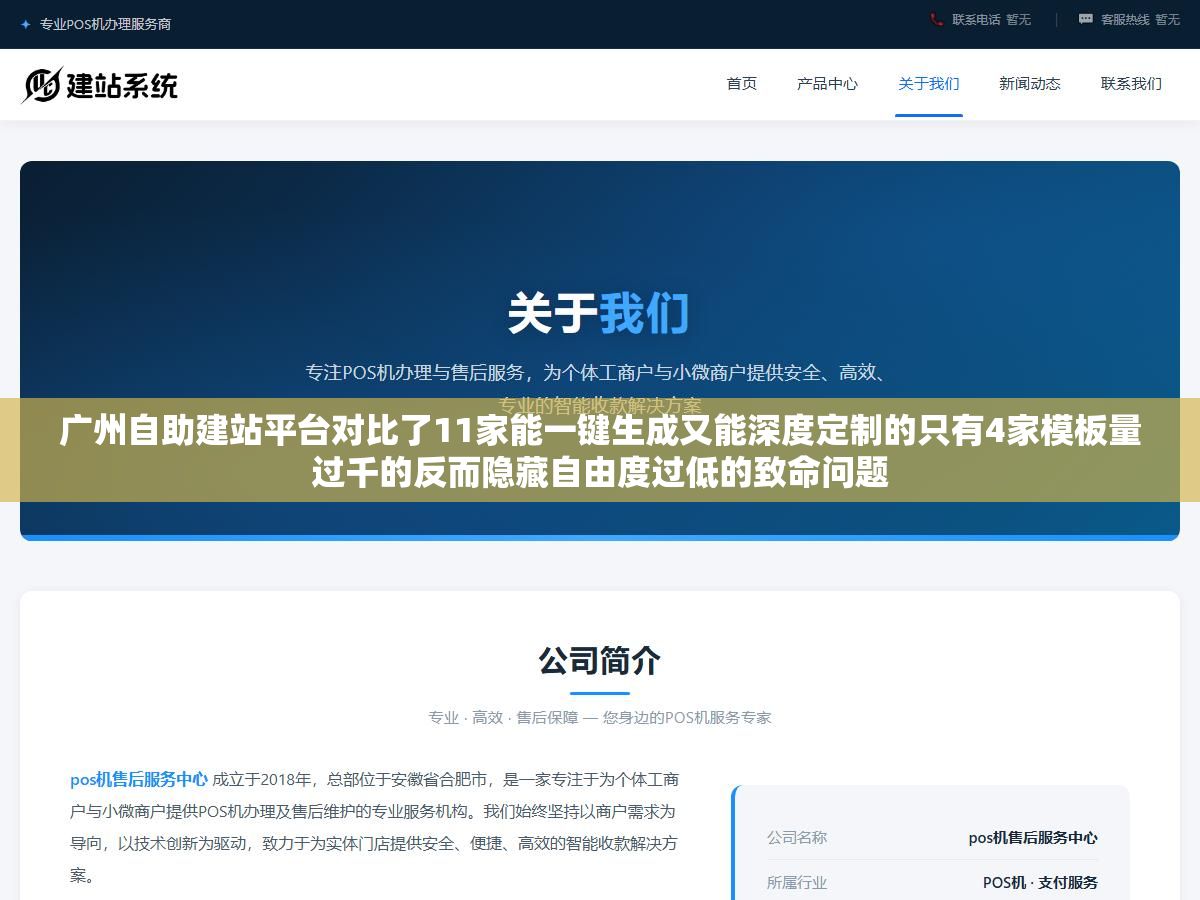
Task: Go to 产品中心 in navigation
Action: tap(827, 84)
